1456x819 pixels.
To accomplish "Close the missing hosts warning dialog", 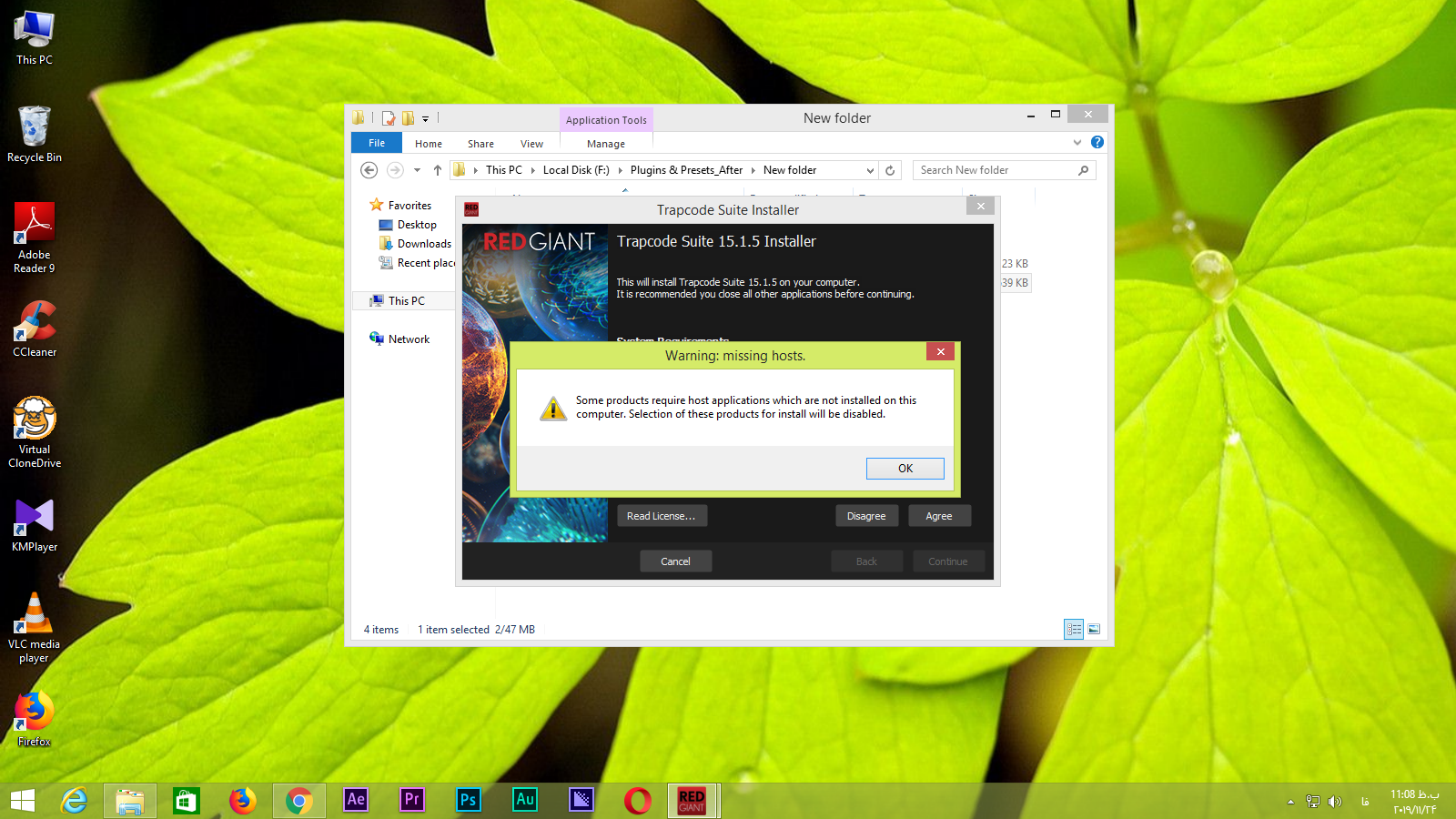I will 940,351.
